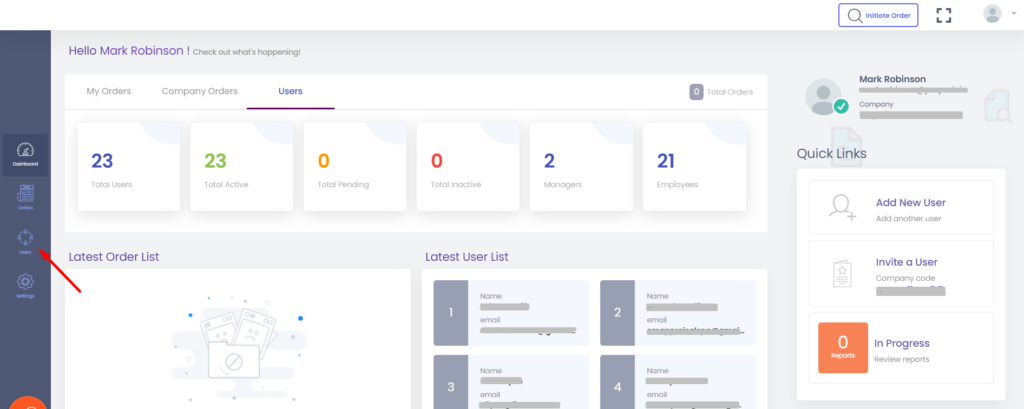Viewport: 1024px width, 409px height.
Task: Switch to the My Orders tab
Action: 108,91
